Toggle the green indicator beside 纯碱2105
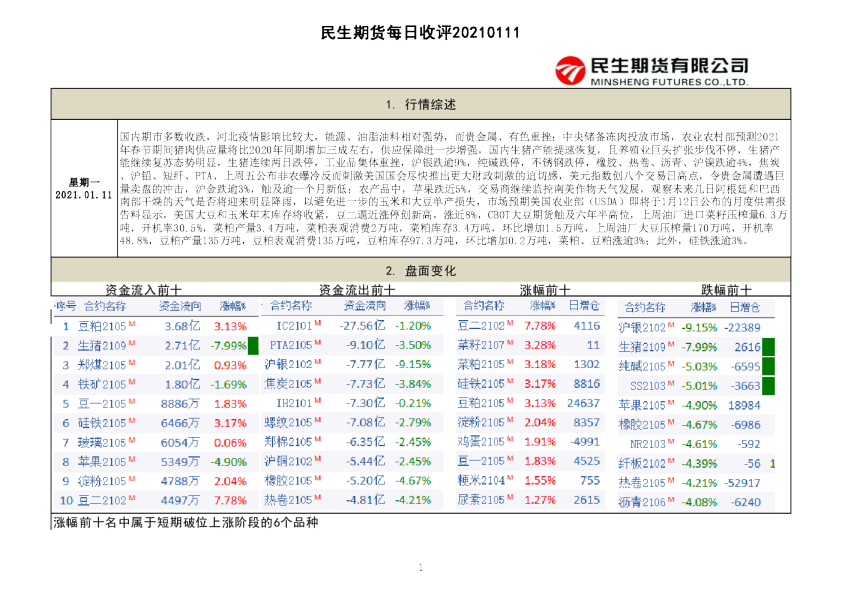Screen dimensions: 842x595 tap(769, 364)
